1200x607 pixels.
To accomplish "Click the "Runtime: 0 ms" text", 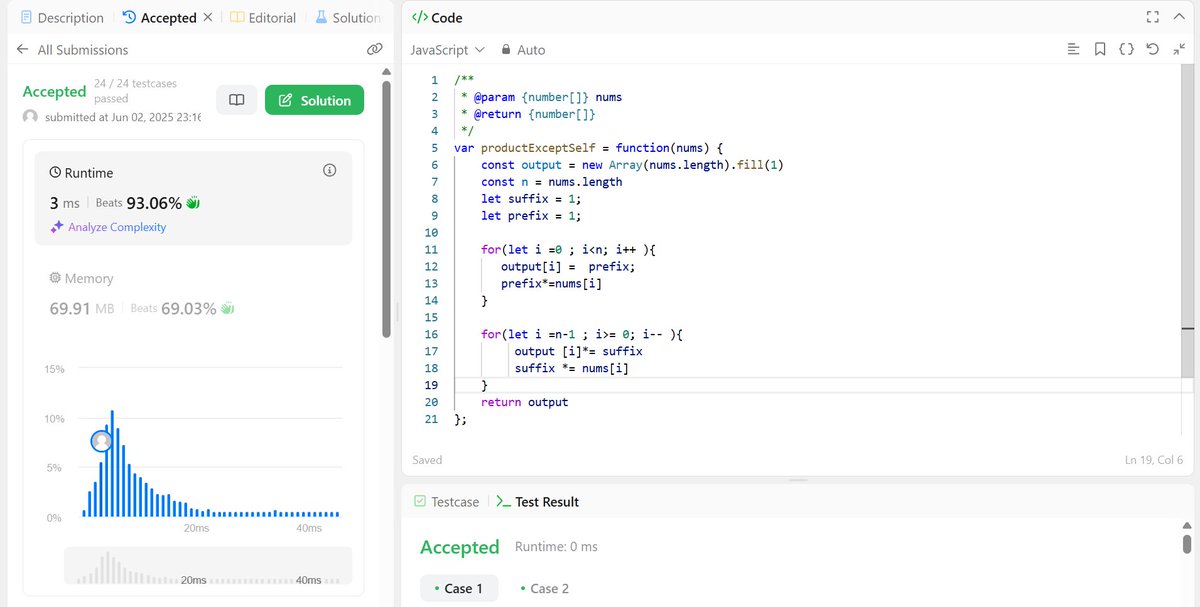I will point(556,547).
